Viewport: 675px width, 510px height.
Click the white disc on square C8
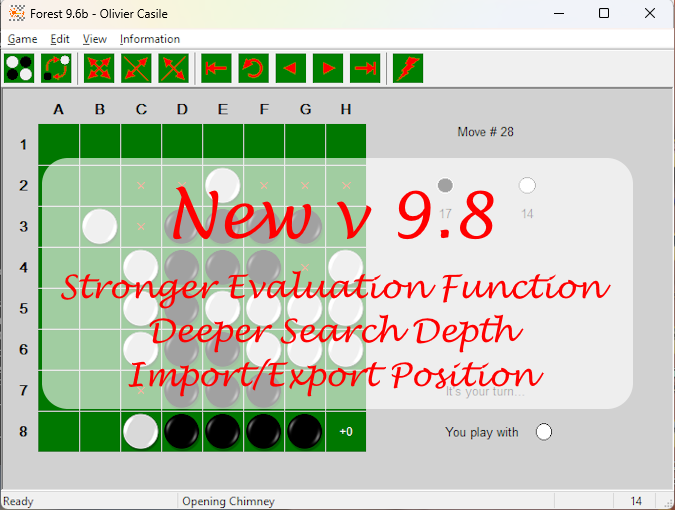pos(140,431)
